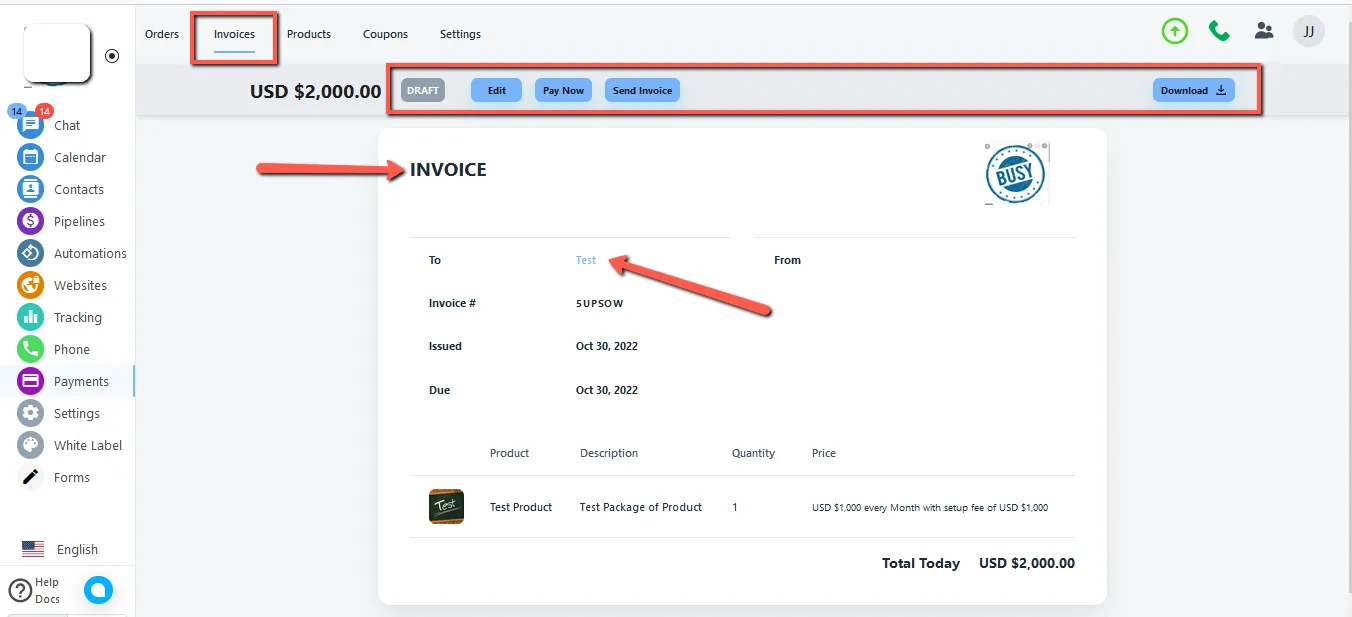Open the Pipelines dollar icon
This screenshot has height=617, width=1352.
coord(31,221)
